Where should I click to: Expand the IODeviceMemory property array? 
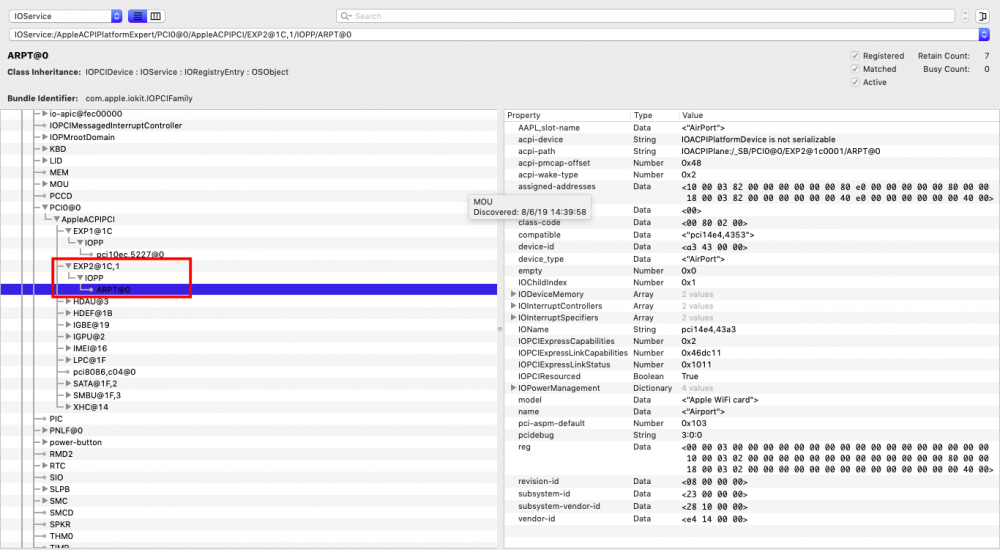click(x=513, y=294)
